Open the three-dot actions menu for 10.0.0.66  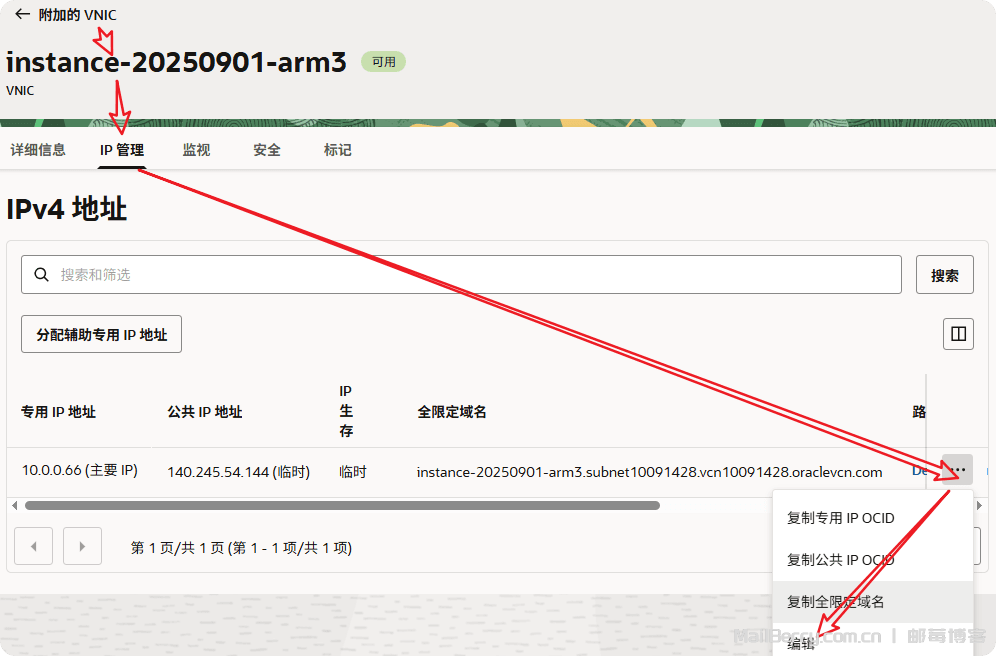coord(957,470)
